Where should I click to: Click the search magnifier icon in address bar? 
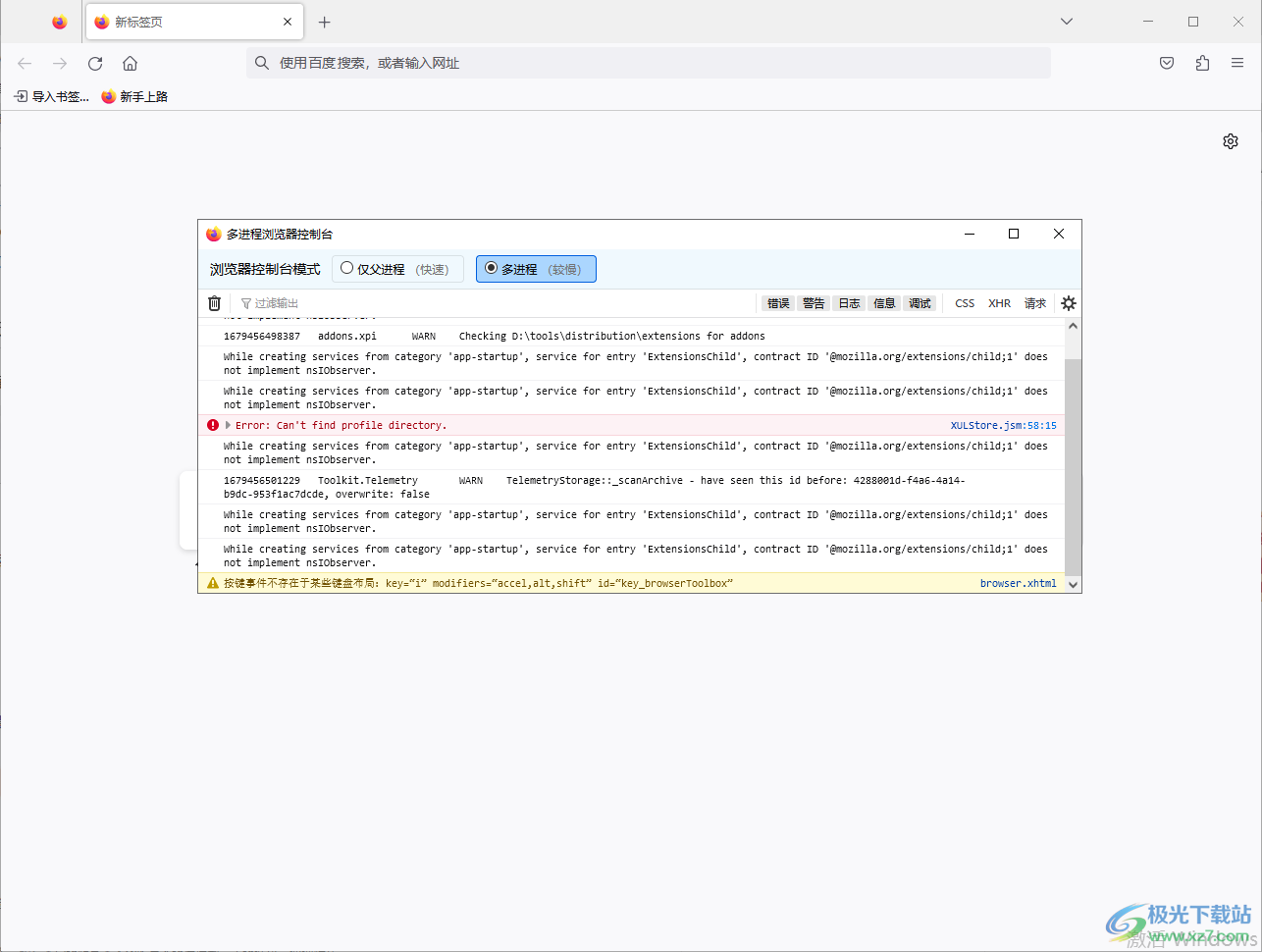pyautogui.click(x=262, y=63)
